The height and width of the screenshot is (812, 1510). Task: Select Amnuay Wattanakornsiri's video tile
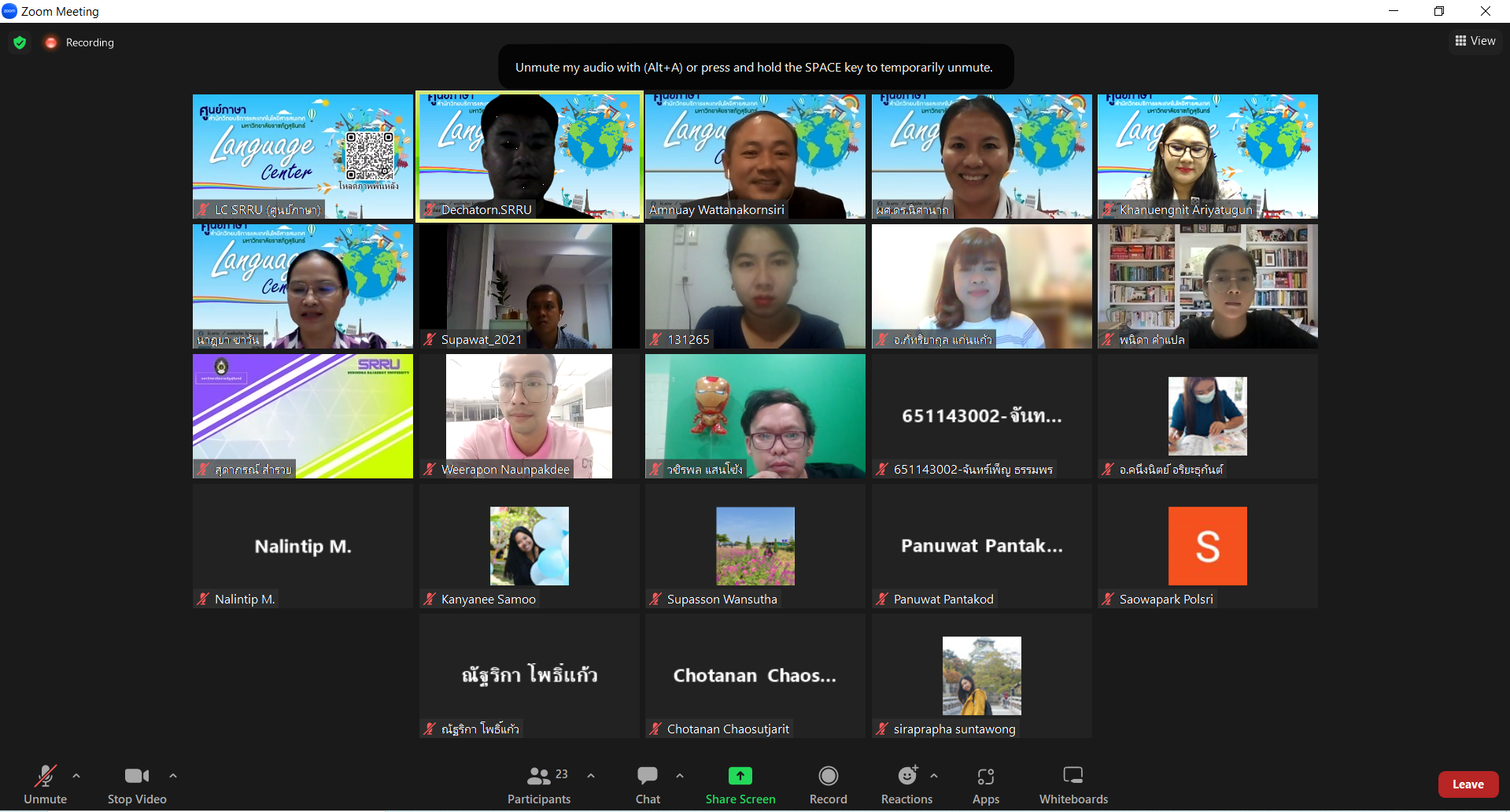tap(755, 156)
